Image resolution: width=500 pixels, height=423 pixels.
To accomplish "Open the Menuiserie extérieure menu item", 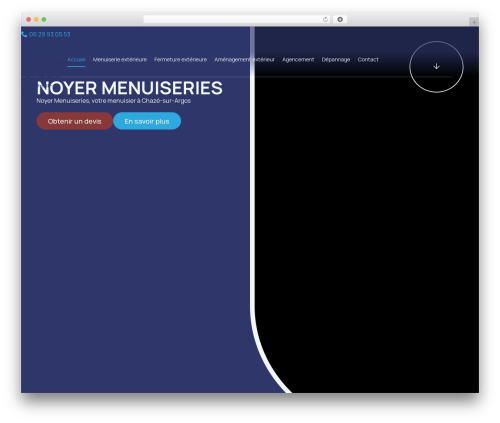I will point(120,60).
